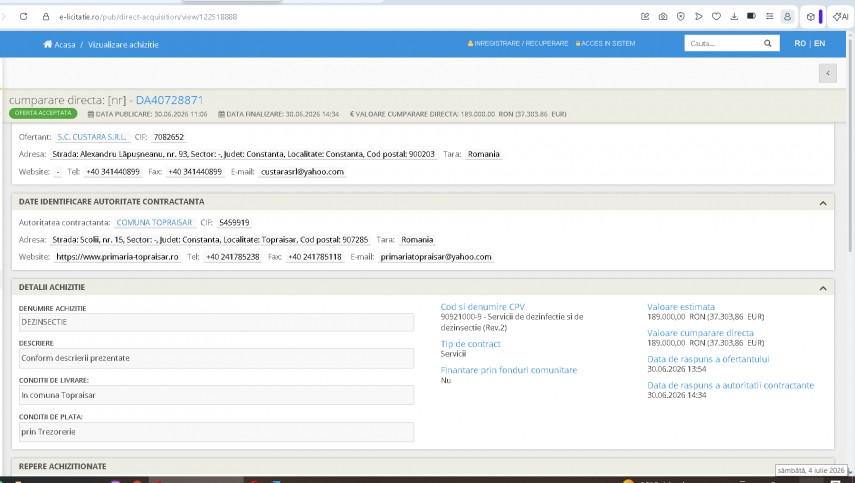
Task: Click the browser reload icon
Action: point(23,16)
